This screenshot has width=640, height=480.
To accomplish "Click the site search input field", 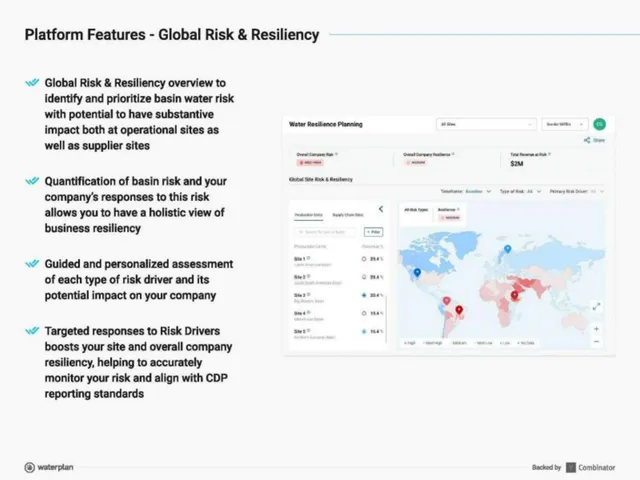I will pyautogui.click(x=326, y=232).
